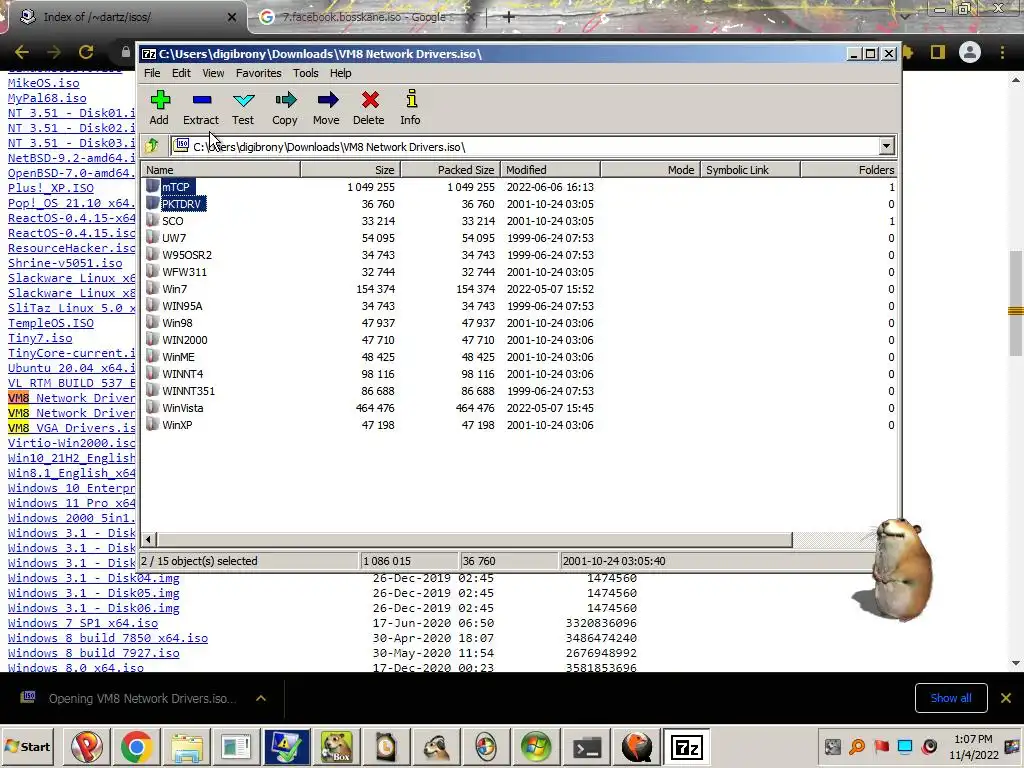Sort by the Folders column
The height and width of the screenshot is (768, 1024).
(849, 170)
